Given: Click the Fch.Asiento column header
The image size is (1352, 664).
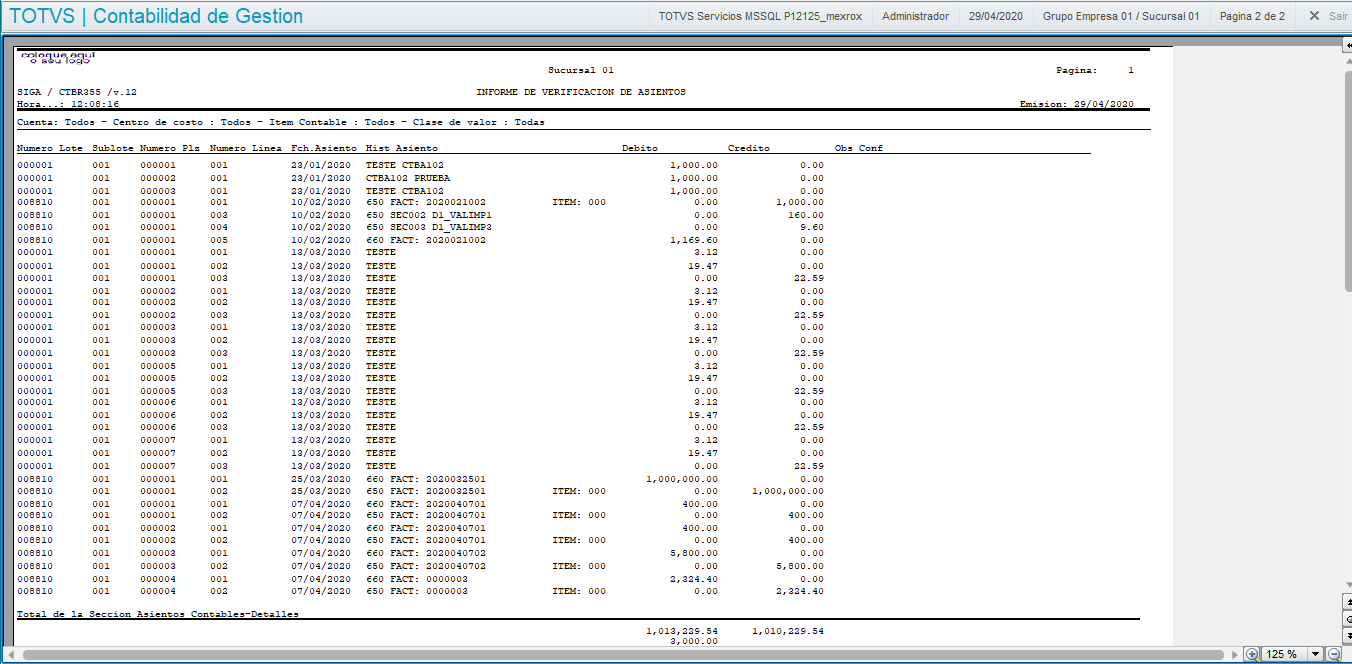Looking at the screenshot, I should (x=324, y=148).
